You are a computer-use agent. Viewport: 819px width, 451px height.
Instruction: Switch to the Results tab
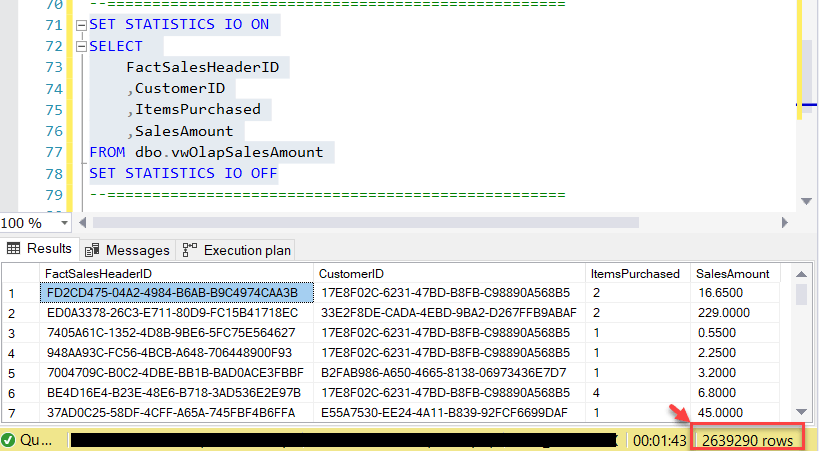pos(40,249)
